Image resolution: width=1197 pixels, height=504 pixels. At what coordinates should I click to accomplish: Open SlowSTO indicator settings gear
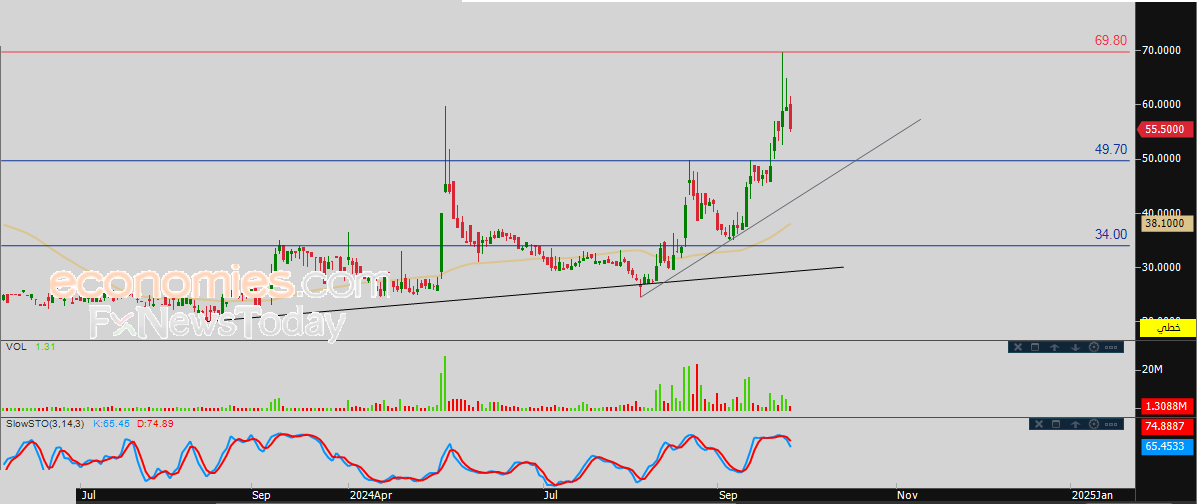[x=1094, y=424]
